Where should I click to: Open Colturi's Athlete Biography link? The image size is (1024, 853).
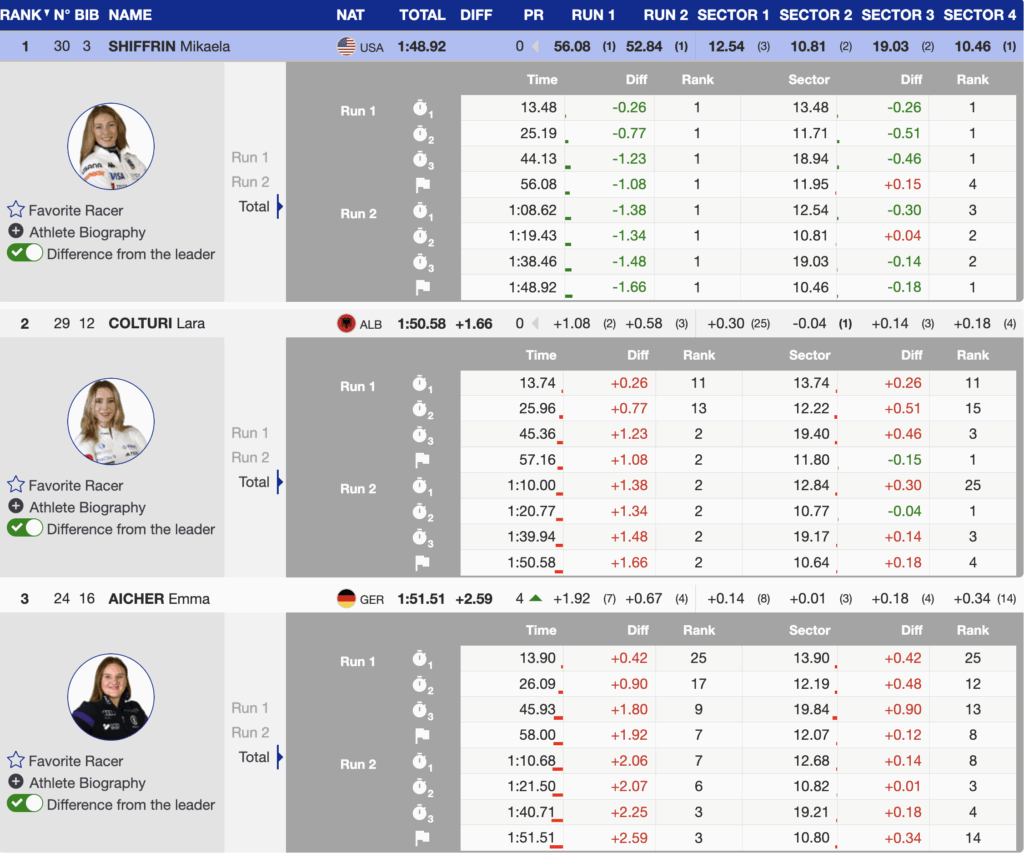point(87,507)
